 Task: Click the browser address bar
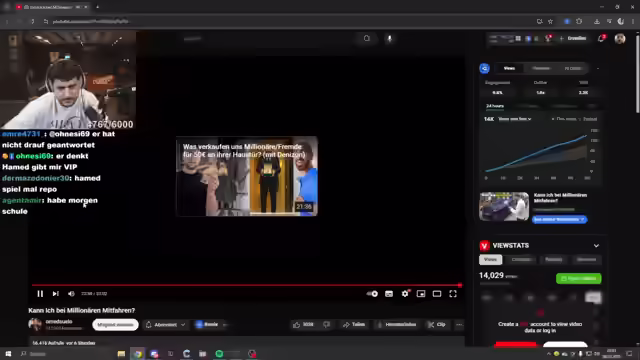coord(286,21)
